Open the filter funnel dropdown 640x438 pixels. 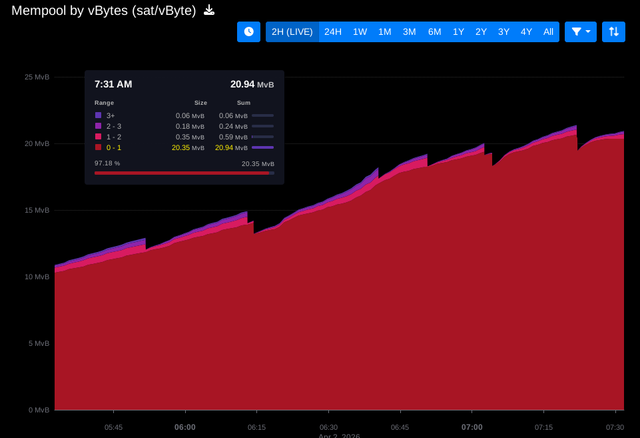(580, 32)
